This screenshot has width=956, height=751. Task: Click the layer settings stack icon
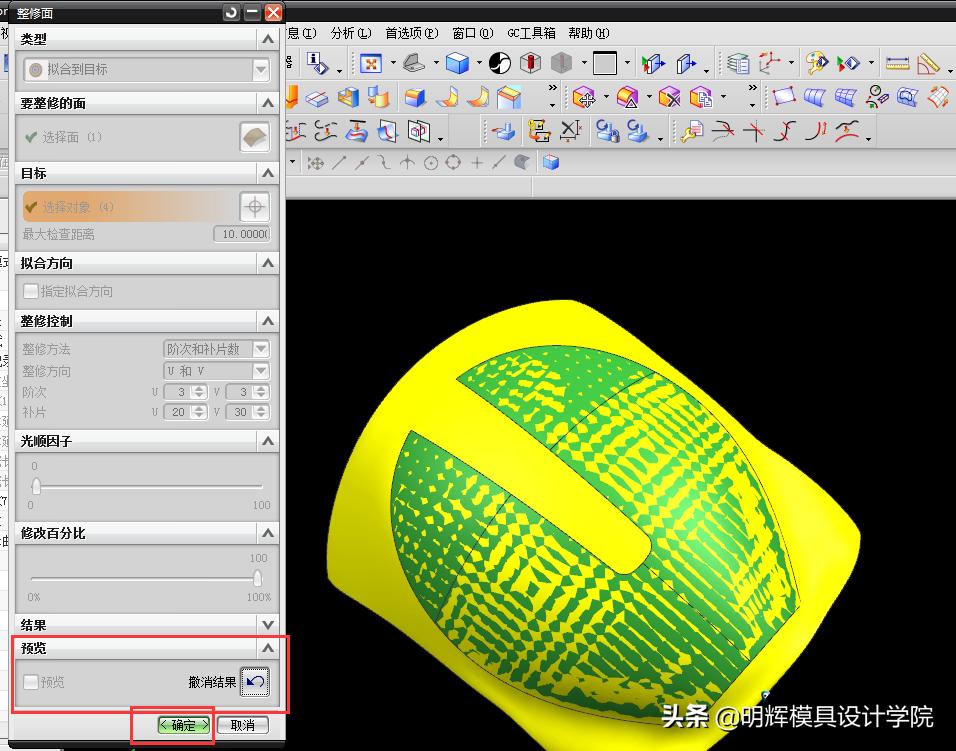tap(738, 64)
